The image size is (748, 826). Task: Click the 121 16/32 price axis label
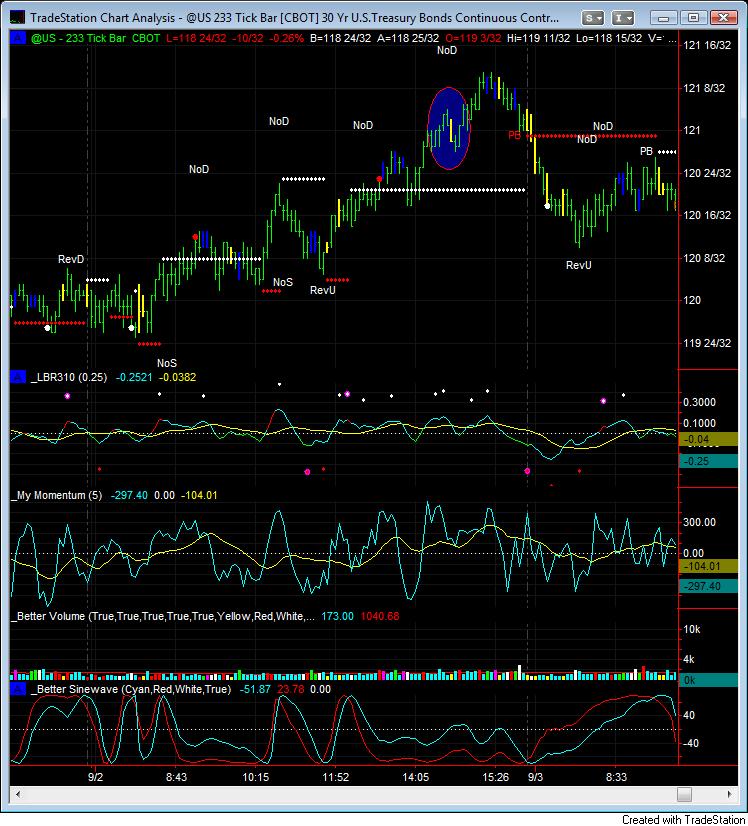(x=707, y=45)
